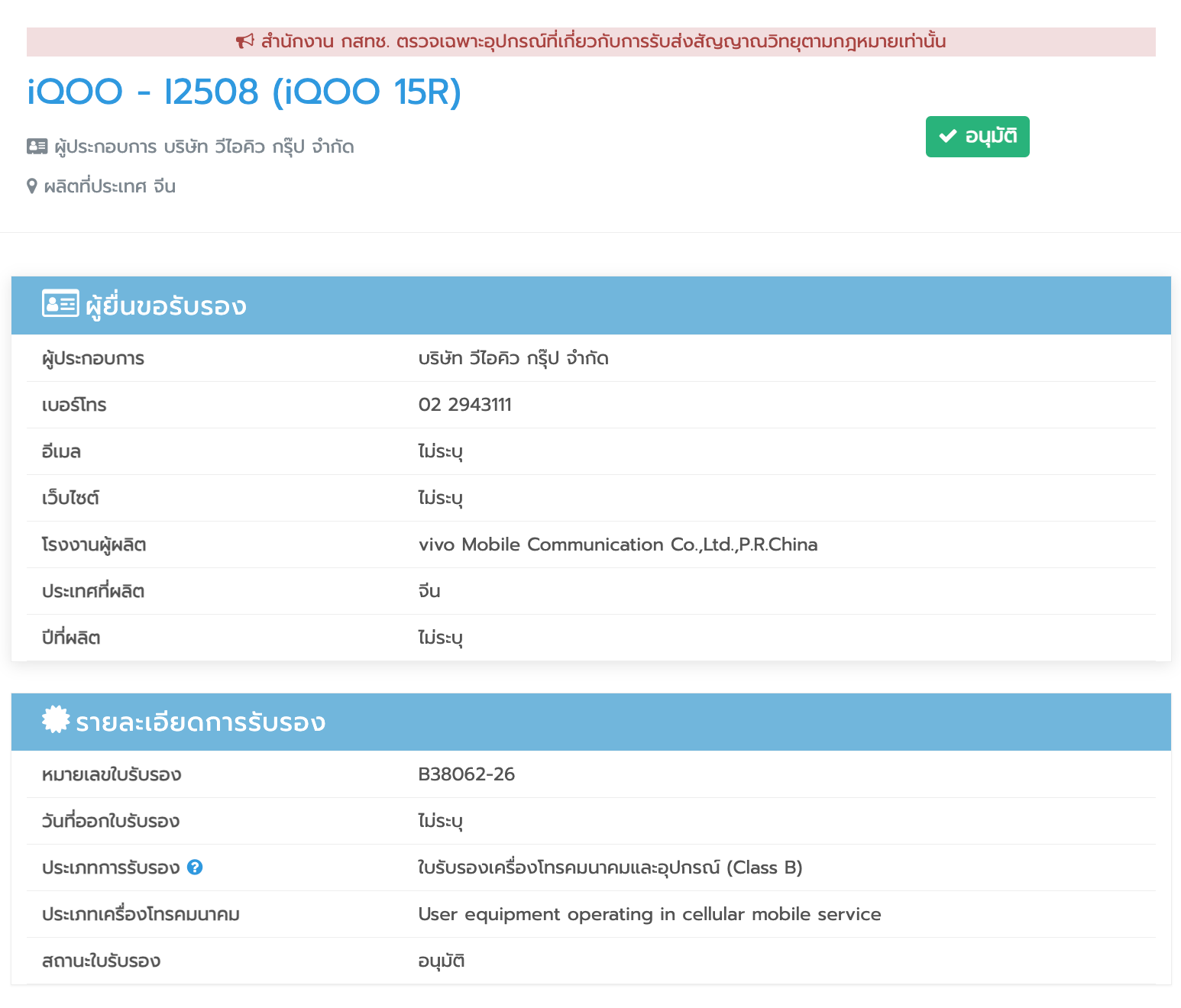Click the ผู้ยื่นขอรับรอง section header title

coord(166,305)
